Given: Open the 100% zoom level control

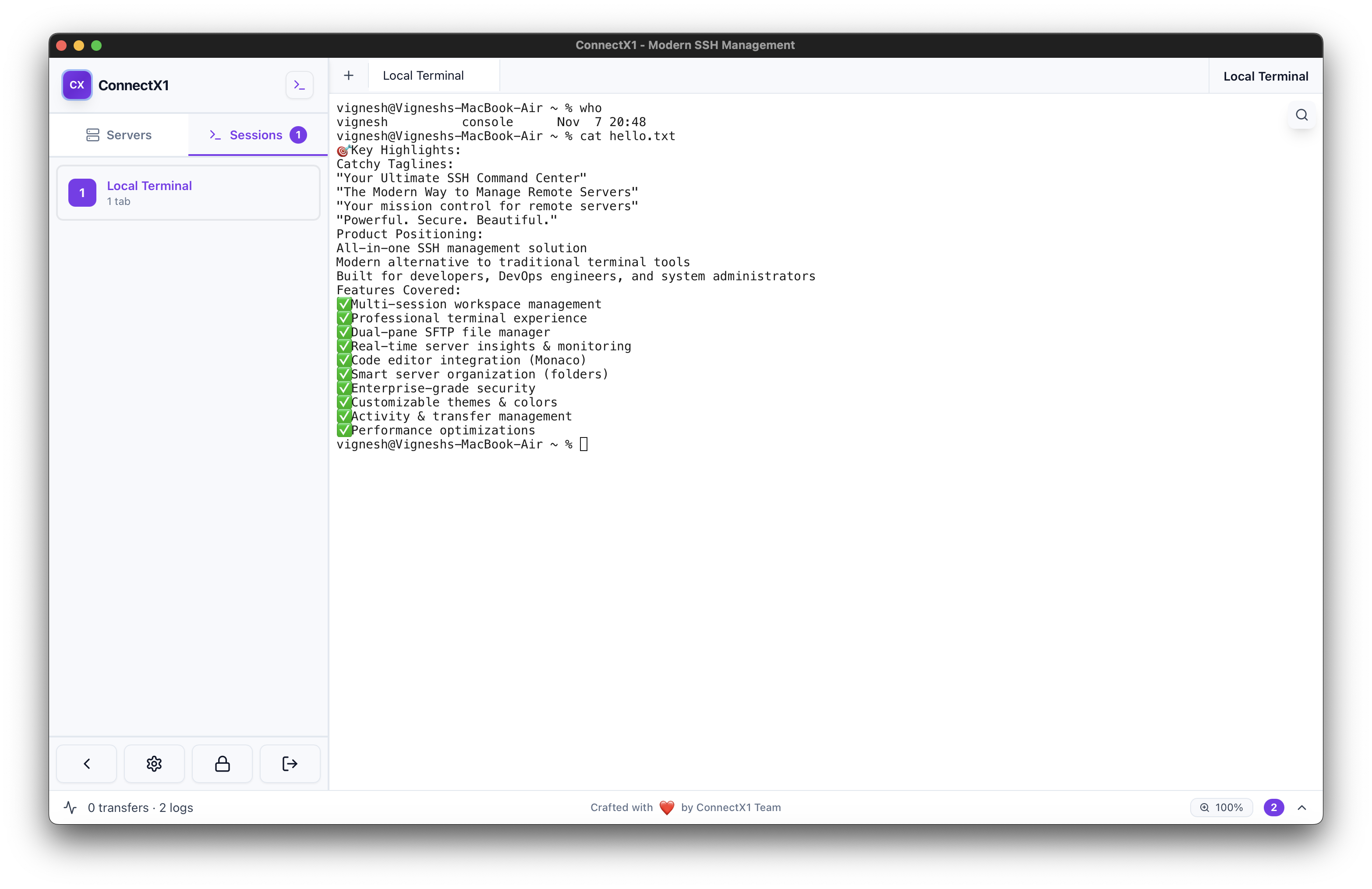Looking at the screenshot, I should pos(1221,807).
